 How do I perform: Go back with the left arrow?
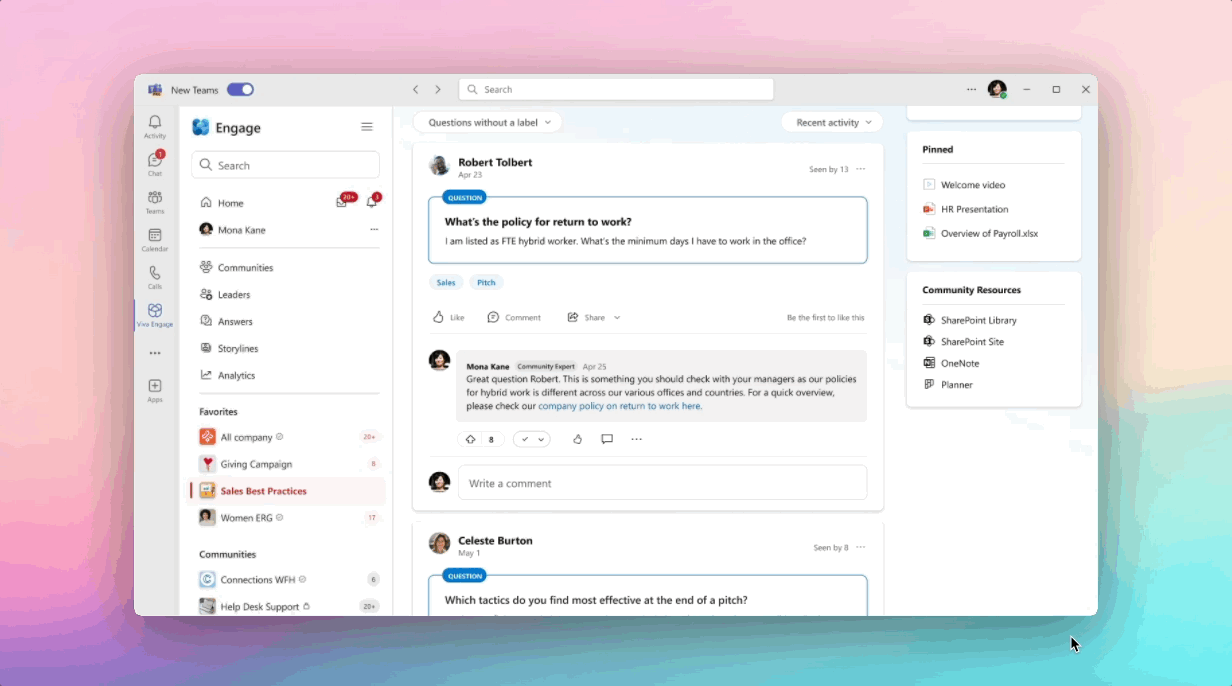416,90
